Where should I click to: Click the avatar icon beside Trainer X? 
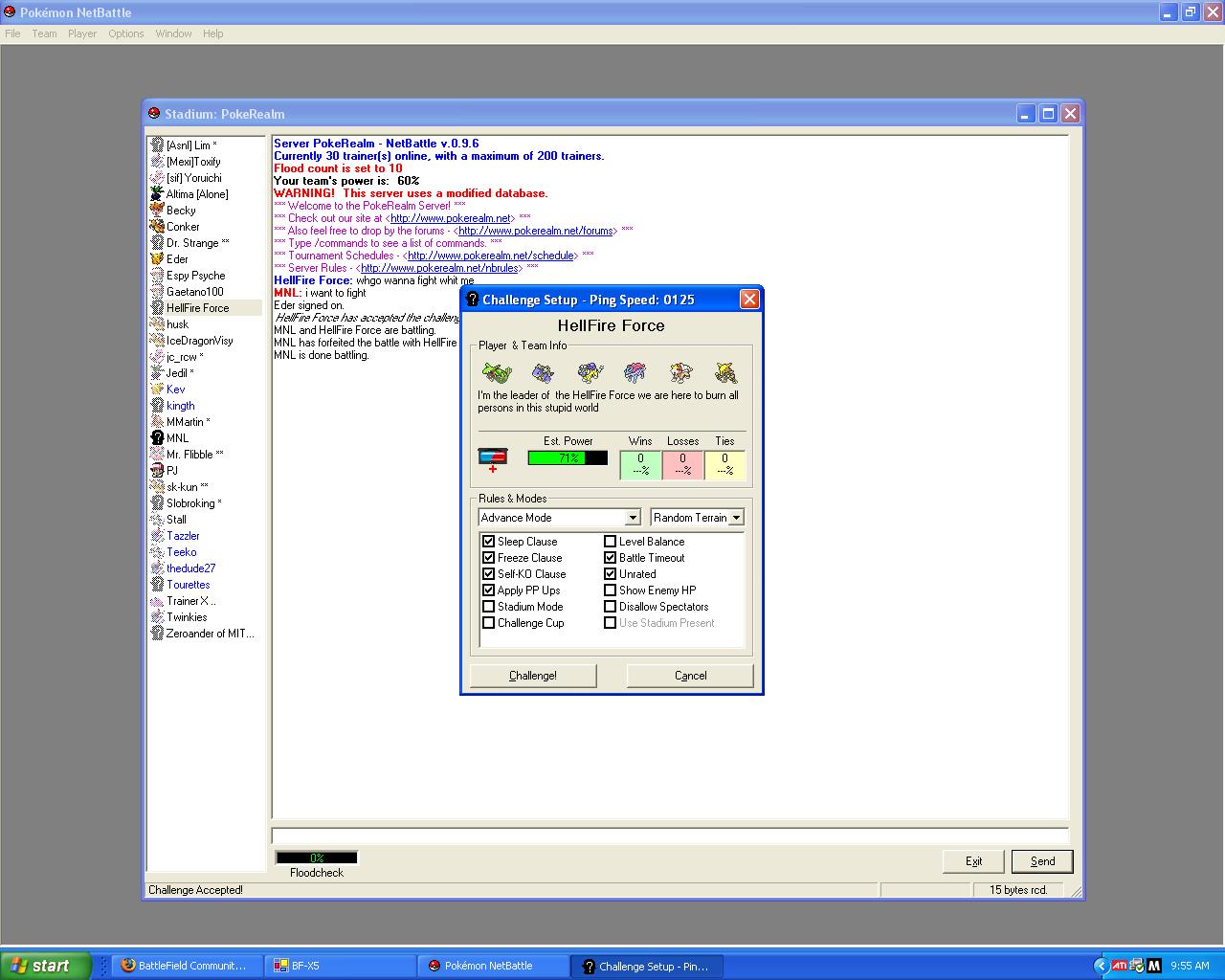click(157, 601)
